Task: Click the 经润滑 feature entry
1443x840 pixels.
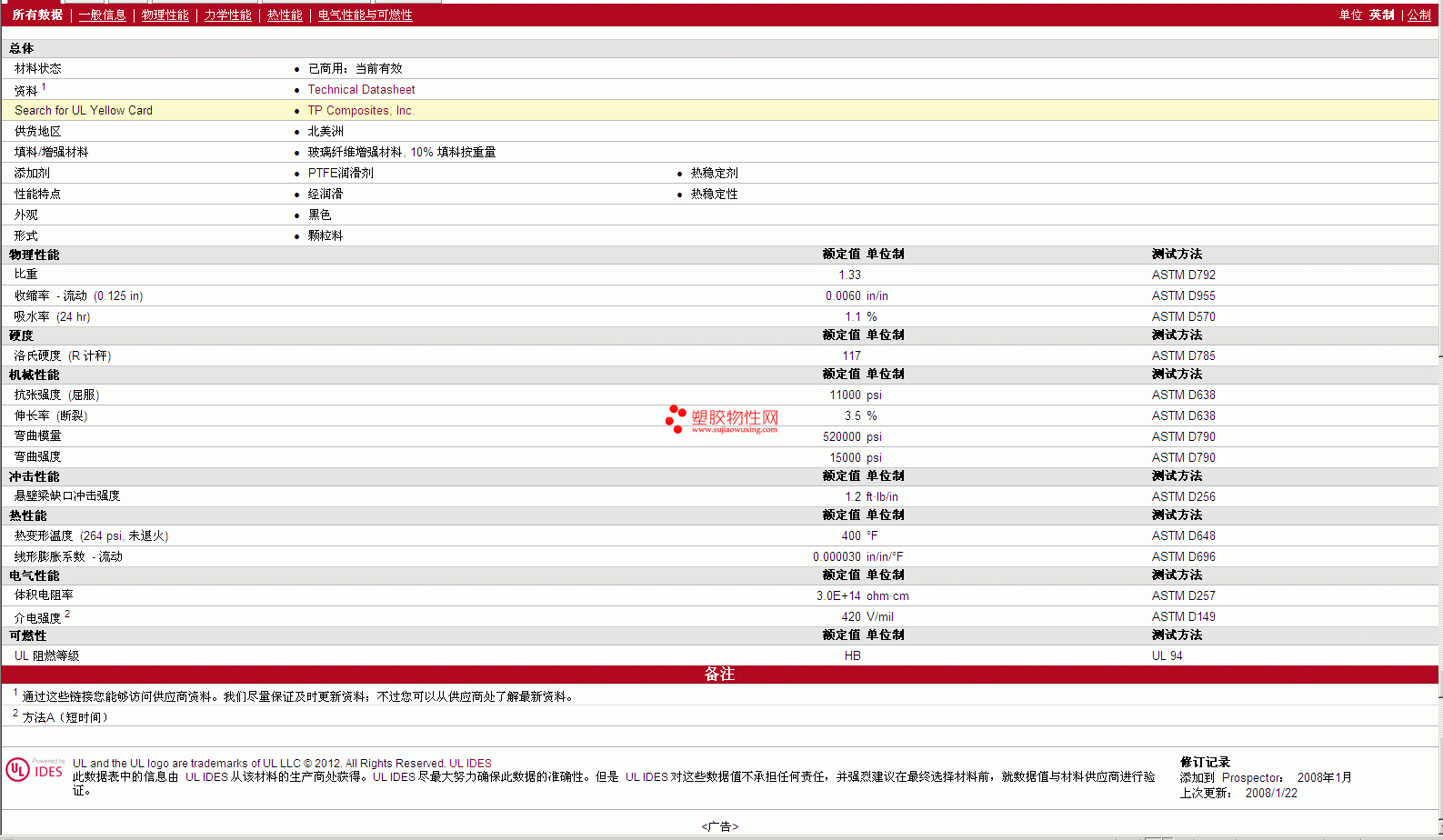Action: [x=326, y=194]
